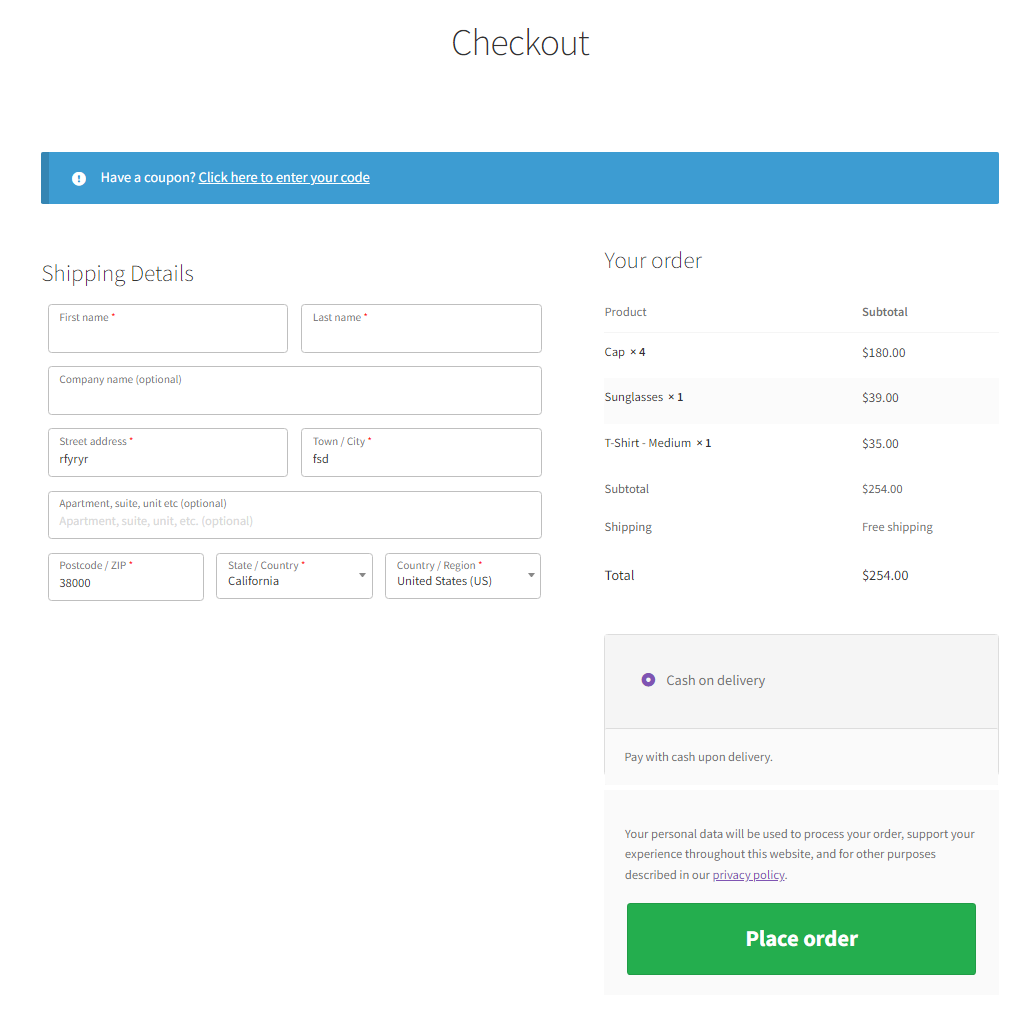Image resolution: width=1035 pixels, height=1014 pixels.
Task: Edit the Town / City field
Action: pos(421,452)
